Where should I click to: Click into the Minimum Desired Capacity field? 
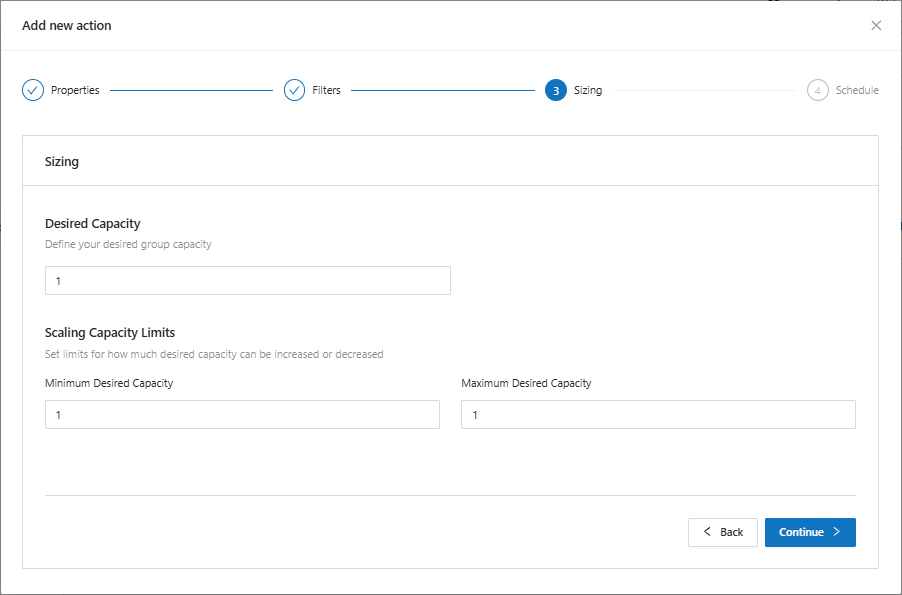[242, 415]
